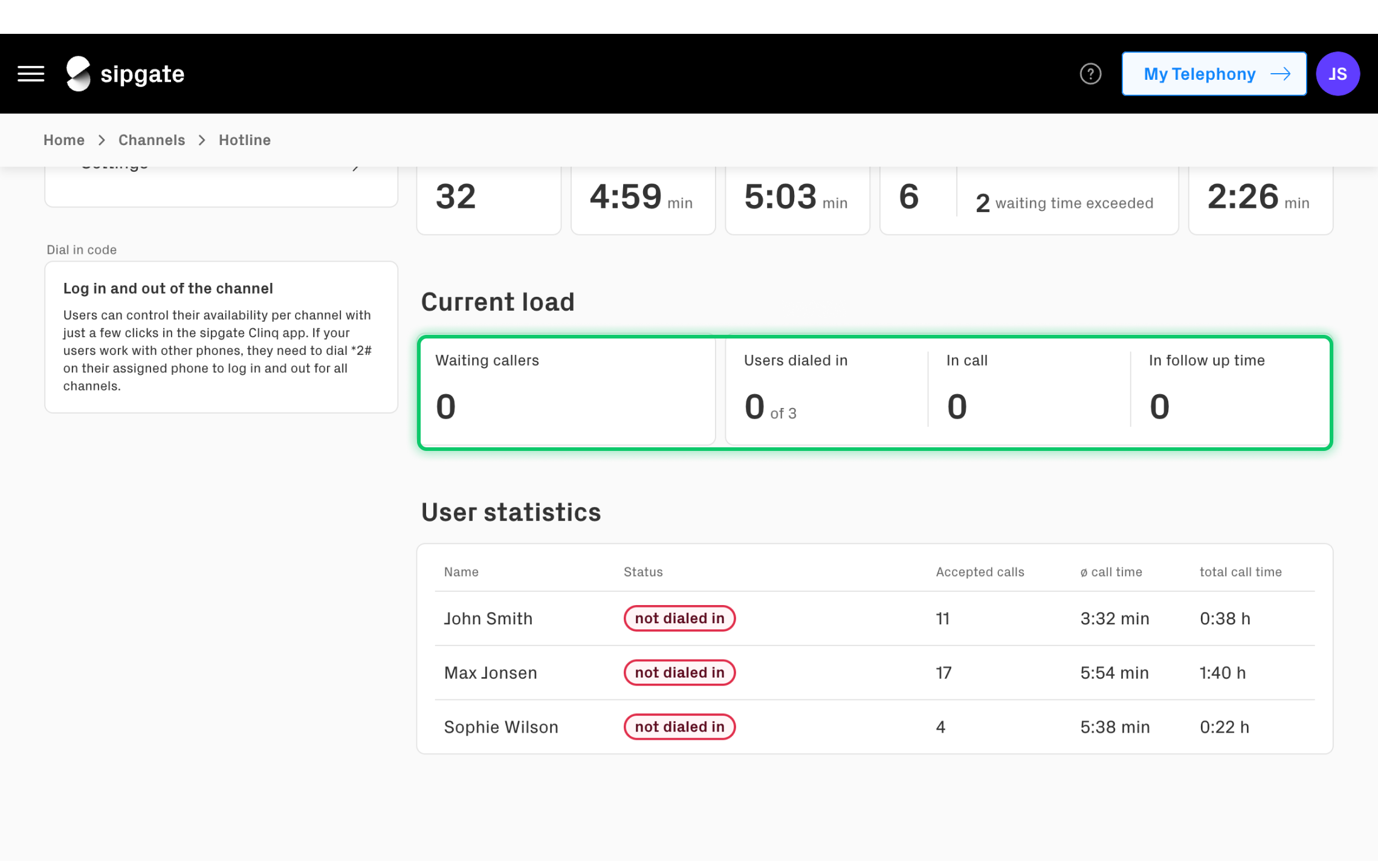Screen dimensions: 1378x868
Task: Click the 2 waiting time exceeded text
Action: pyautogui.click(x=1064, y=203)
